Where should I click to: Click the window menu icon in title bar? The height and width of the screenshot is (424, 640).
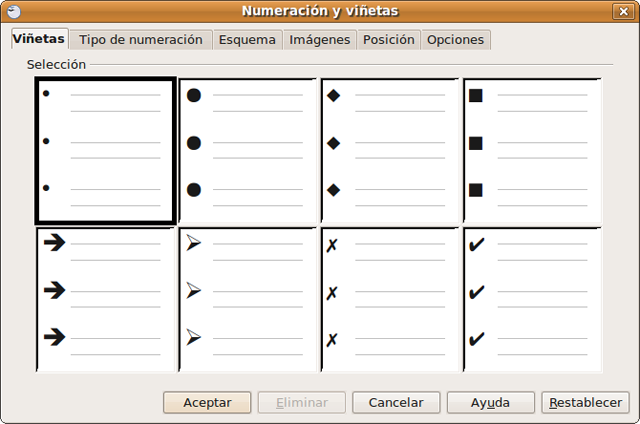tap(13, 11)
